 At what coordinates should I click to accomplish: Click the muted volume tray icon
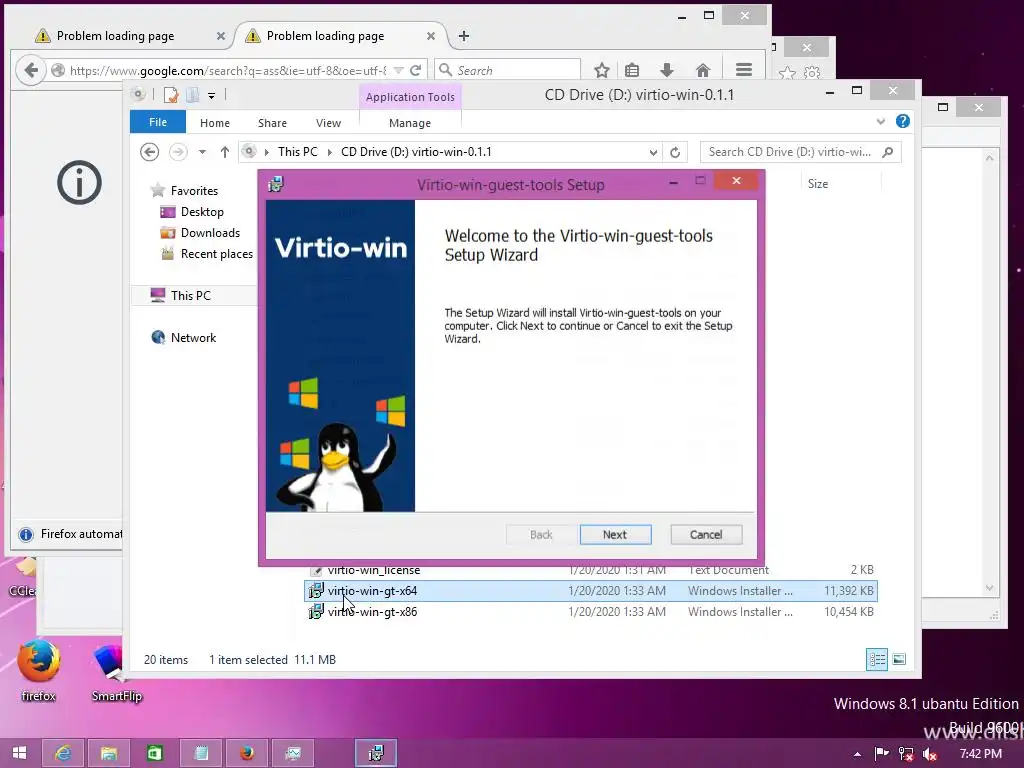[x=929, y=754]
